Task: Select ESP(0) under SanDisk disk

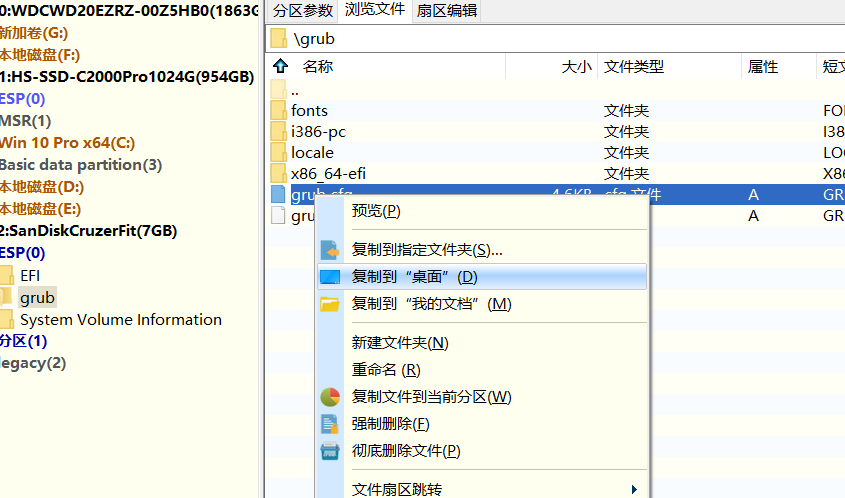Action: pos(22,253)
